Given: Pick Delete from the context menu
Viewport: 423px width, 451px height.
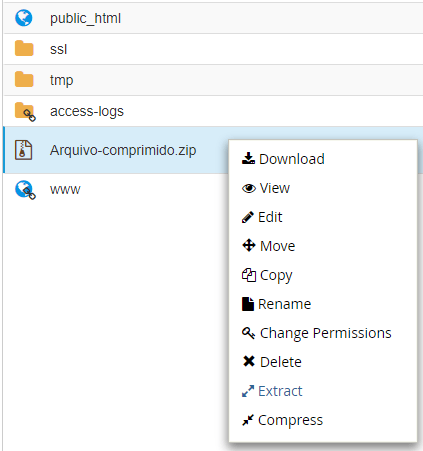Looking at the screenshot, I should tap(272, 362).
